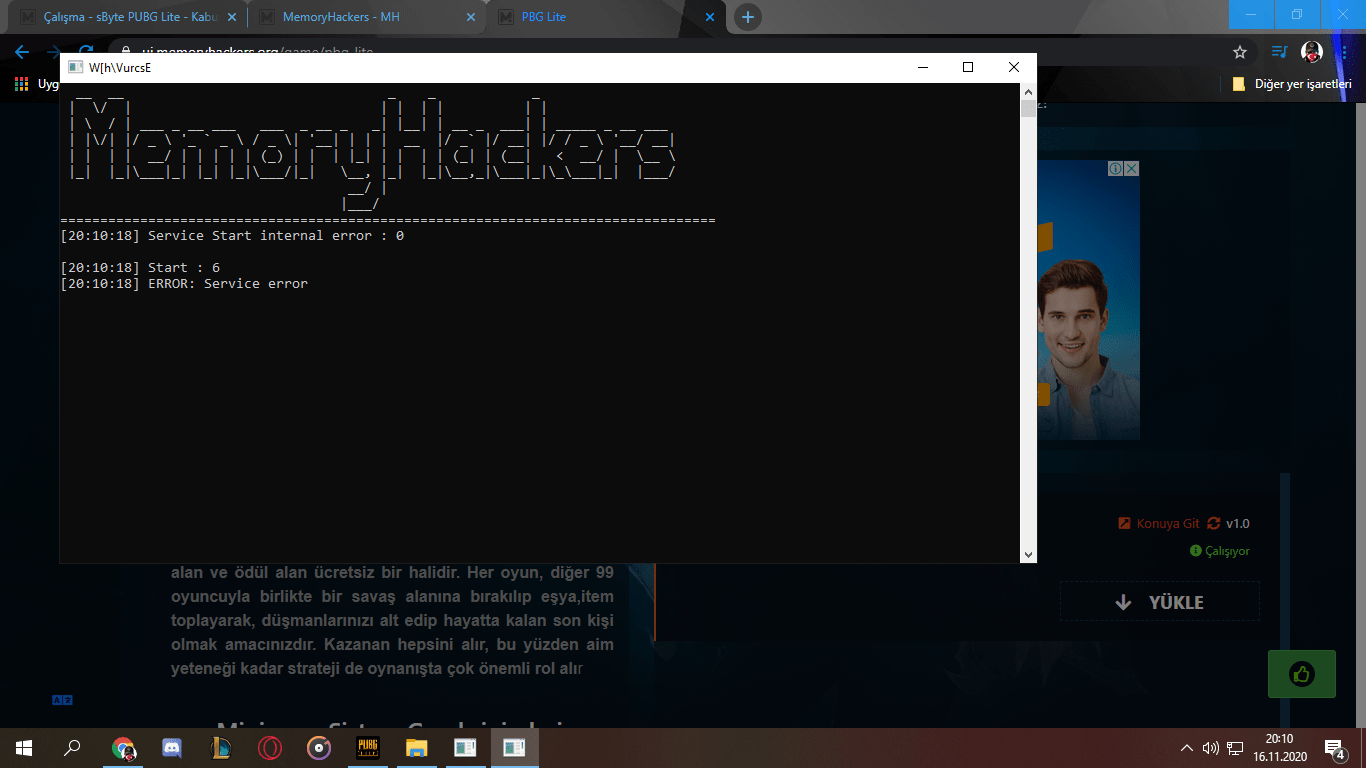Click the 'ERROR: Service error' console line
1366x768 pixels.
(x=184, y=284)
